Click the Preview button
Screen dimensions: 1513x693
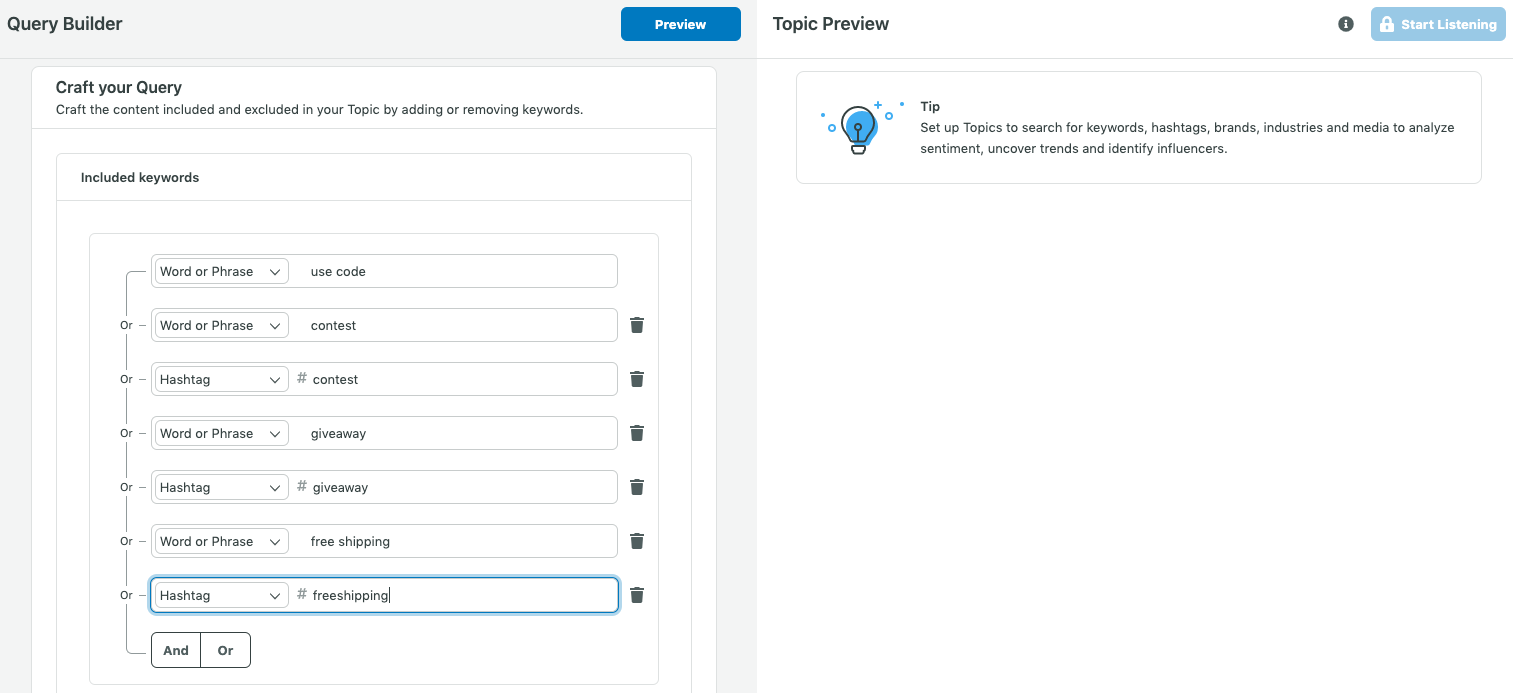(x=681, y=23)
